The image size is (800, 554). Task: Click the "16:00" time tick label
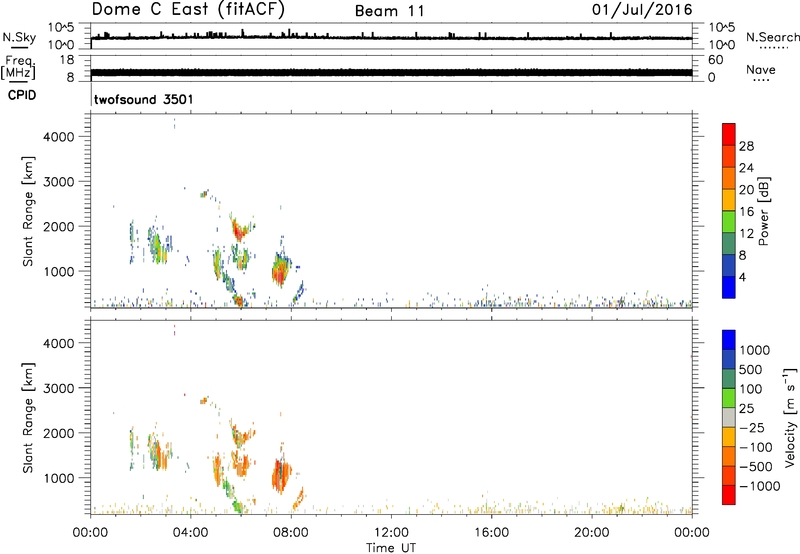(x=491, y=533)
